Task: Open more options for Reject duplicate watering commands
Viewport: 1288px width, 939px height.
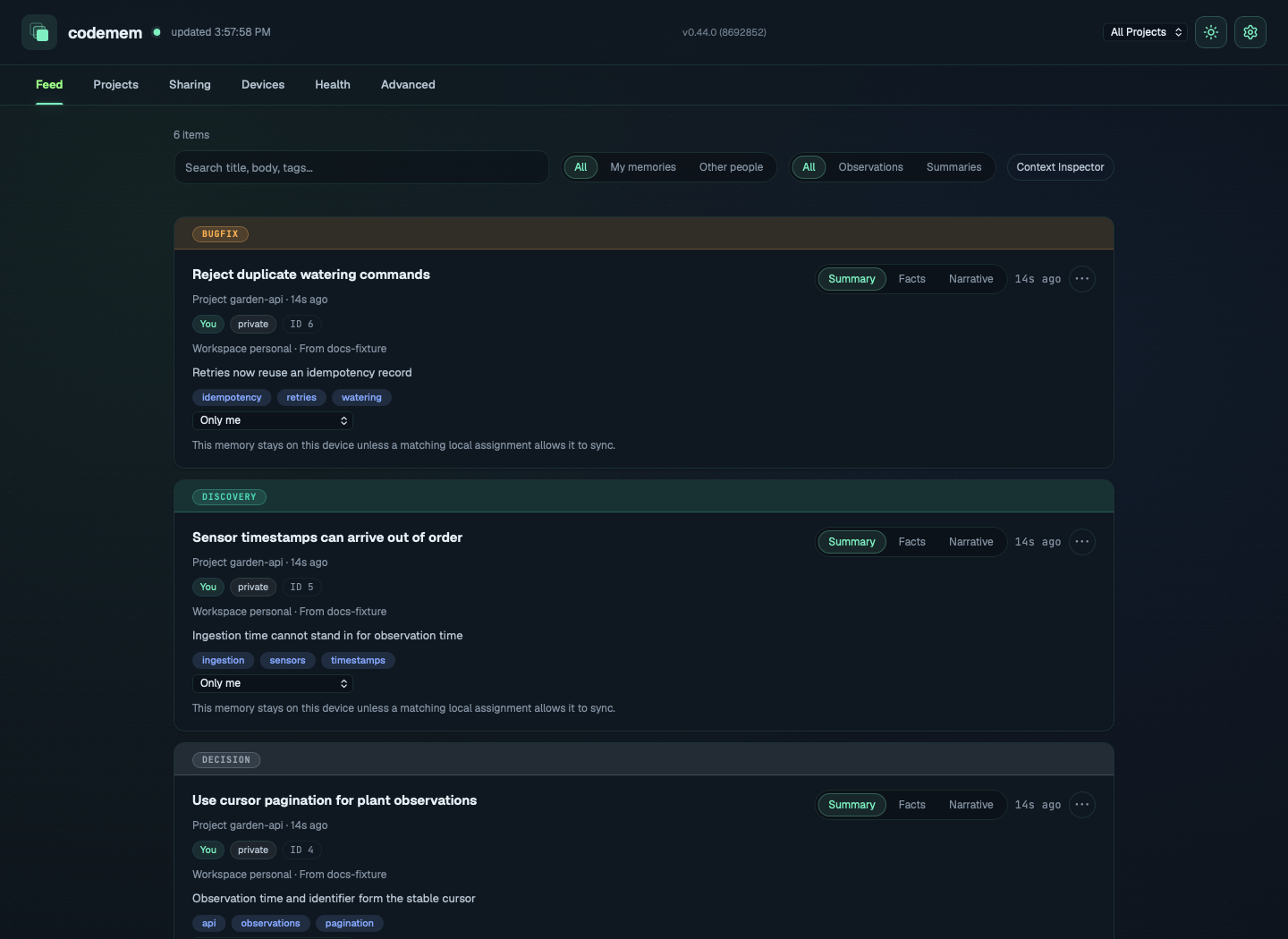Action: tap(1082, 279)
